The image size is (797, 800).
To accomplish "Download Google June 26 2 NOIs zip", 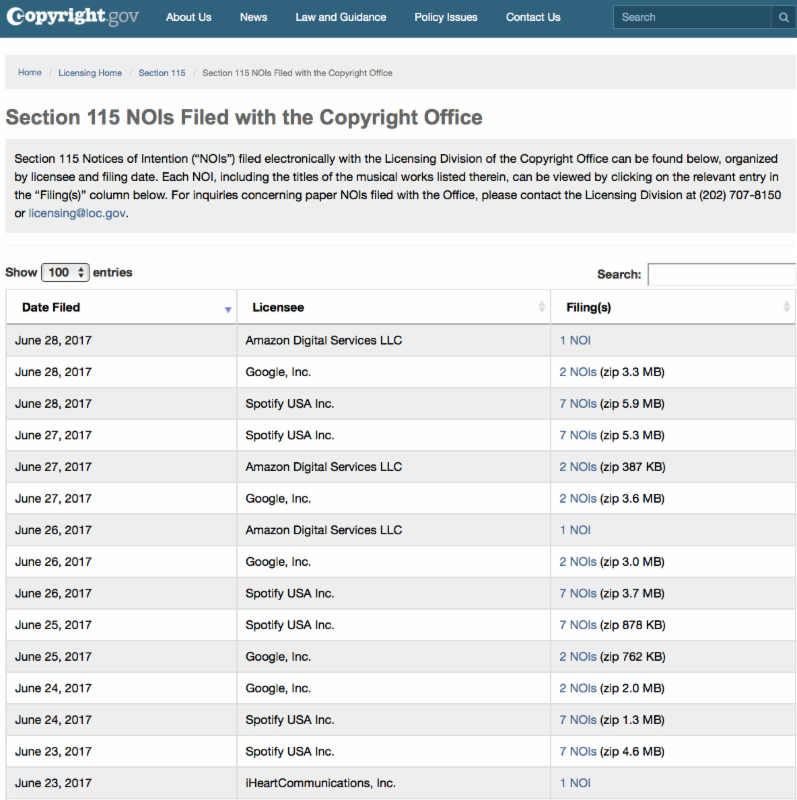I will pyautogui.click(x=578, y=562).
